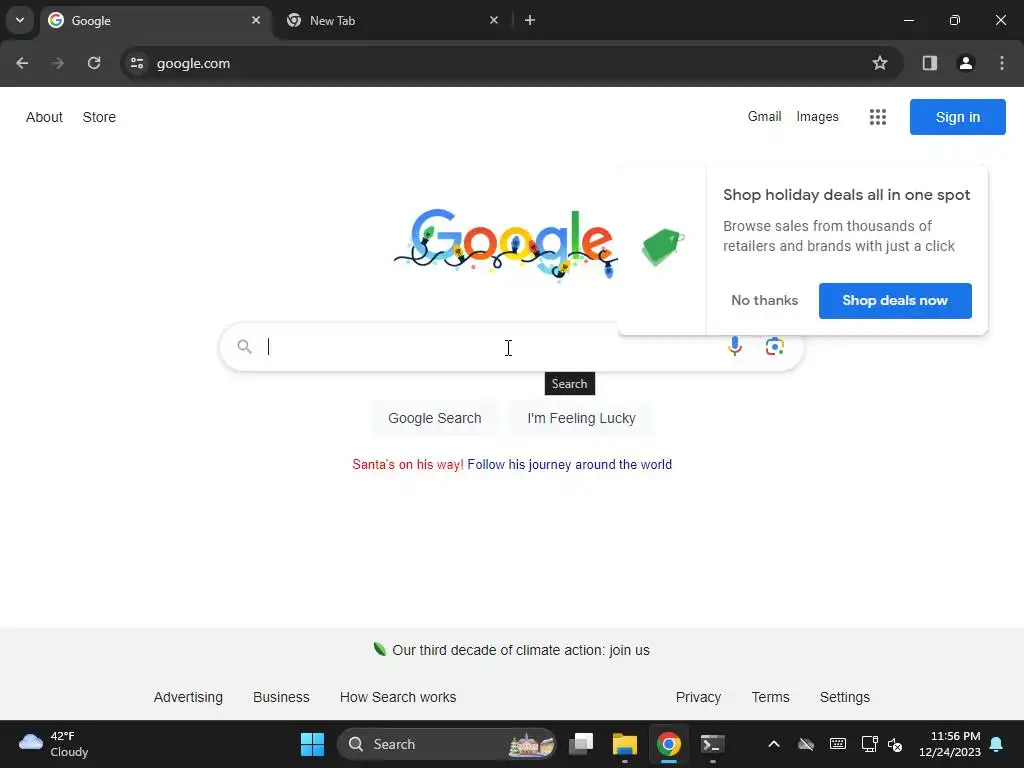Open the About link
This screenshot has width=1024, height=768.
pos(44,117)
